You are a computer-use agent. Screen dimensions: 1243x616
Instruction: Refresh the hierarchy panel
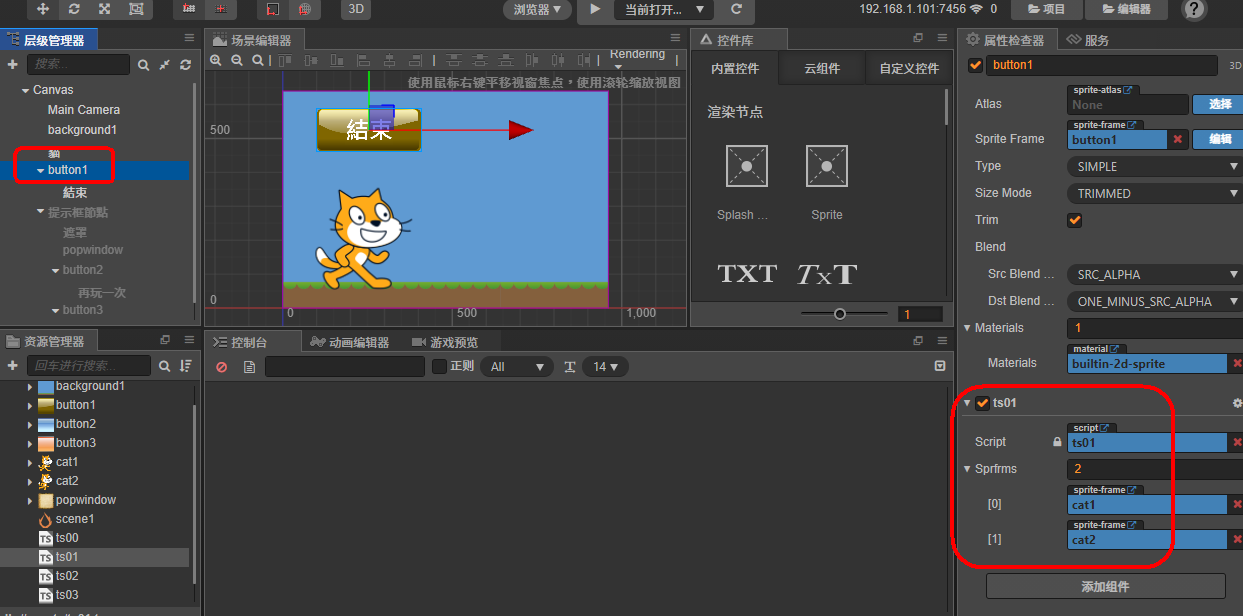tap(185, 64)
